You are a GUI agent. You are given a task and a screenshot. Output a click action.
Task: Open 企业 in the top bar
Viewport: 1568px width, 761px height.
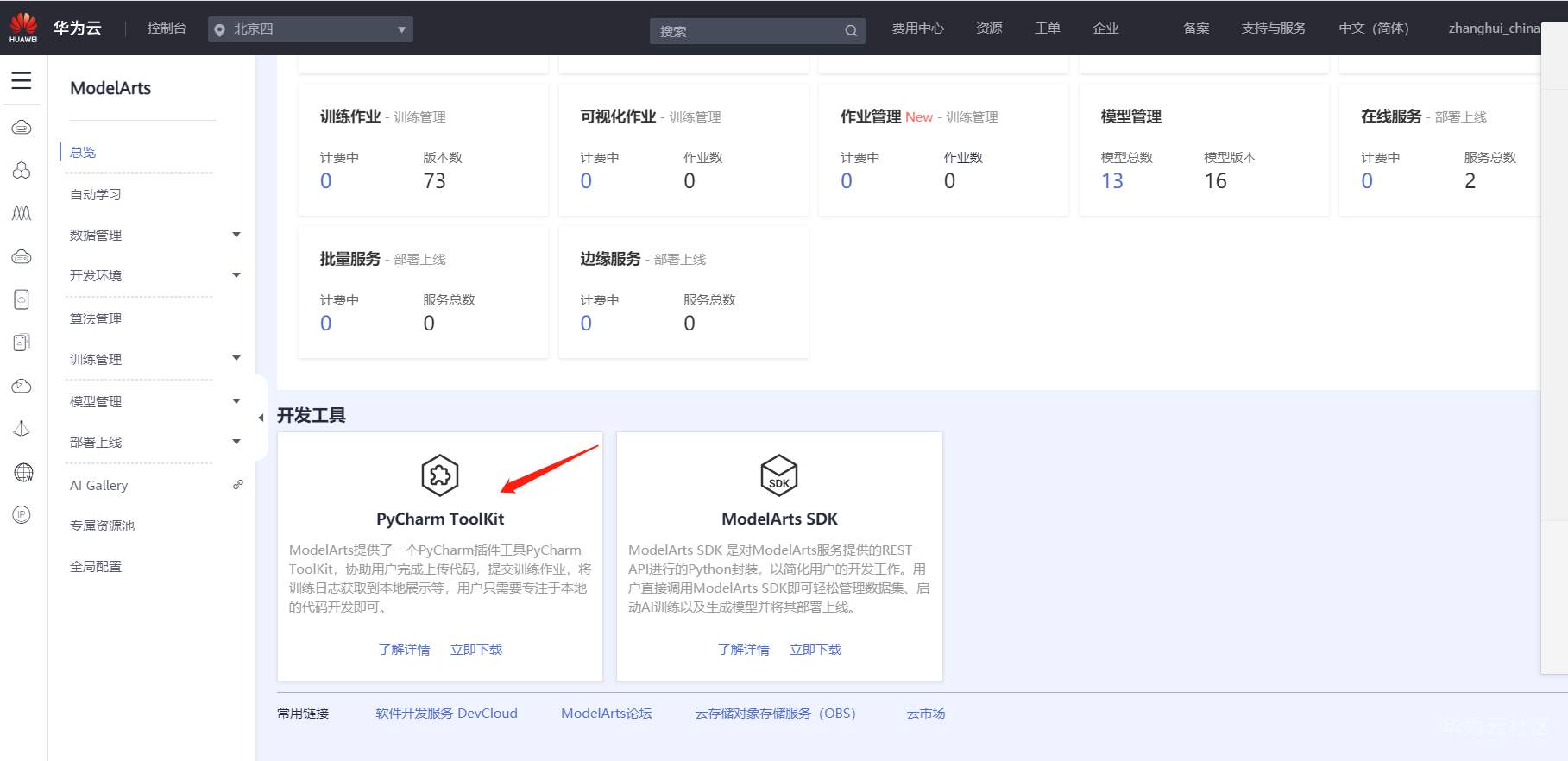(x=1105, y=28)
